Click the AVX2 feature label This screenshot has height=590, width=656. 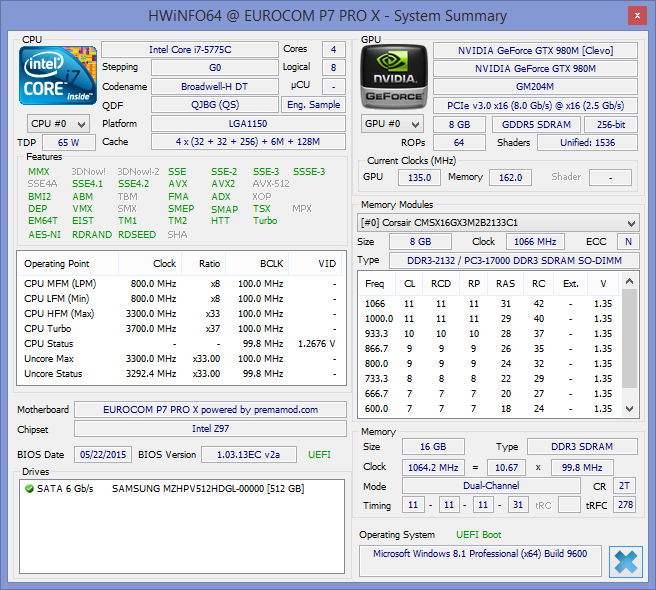pyautogui.click(x=223, y=184)
